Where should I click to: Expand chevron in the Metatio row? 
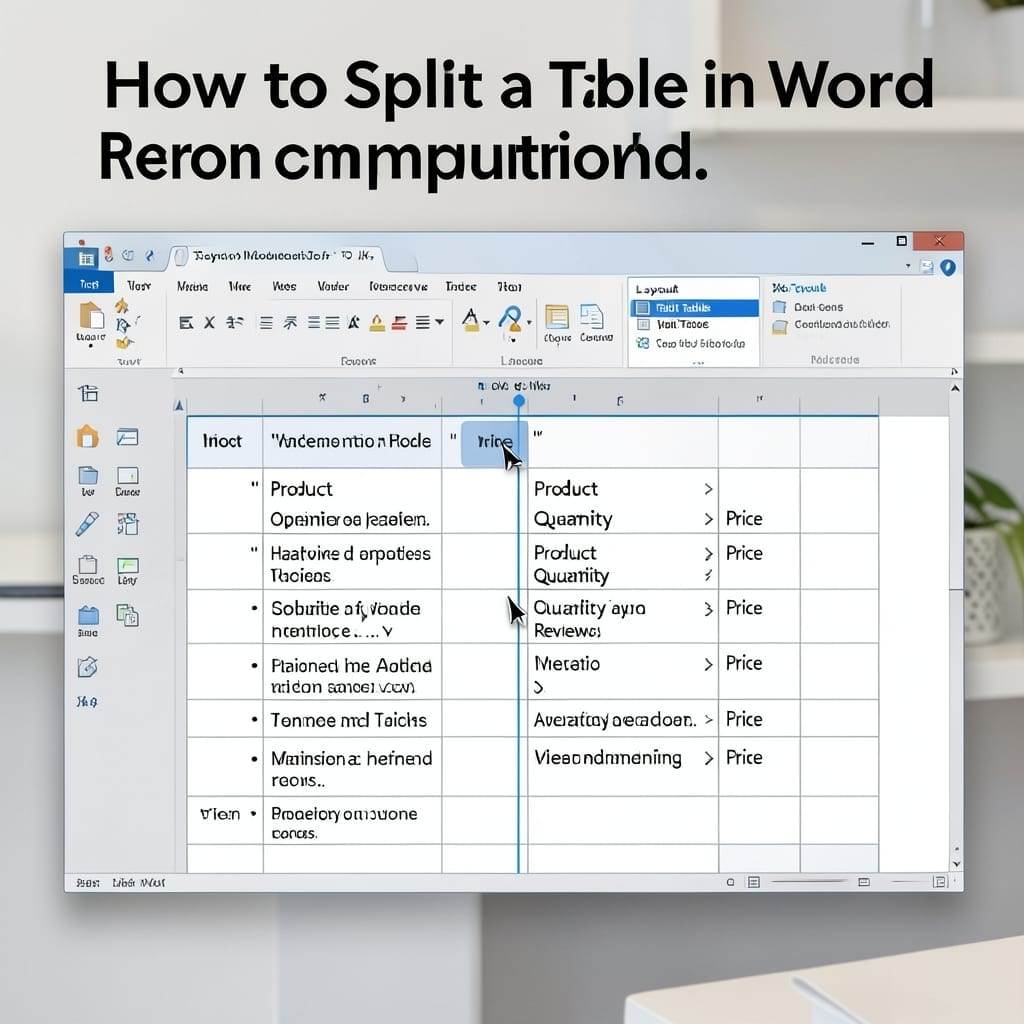[x=709, y=665]
